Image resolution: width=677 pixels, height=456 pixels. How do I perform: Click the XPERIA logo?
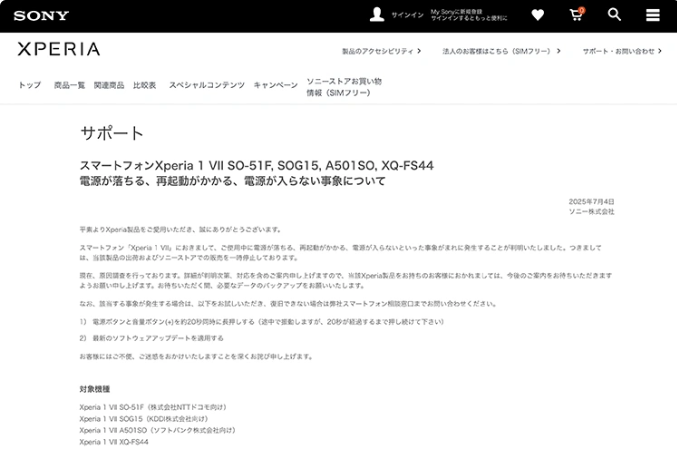coord(59,49)
